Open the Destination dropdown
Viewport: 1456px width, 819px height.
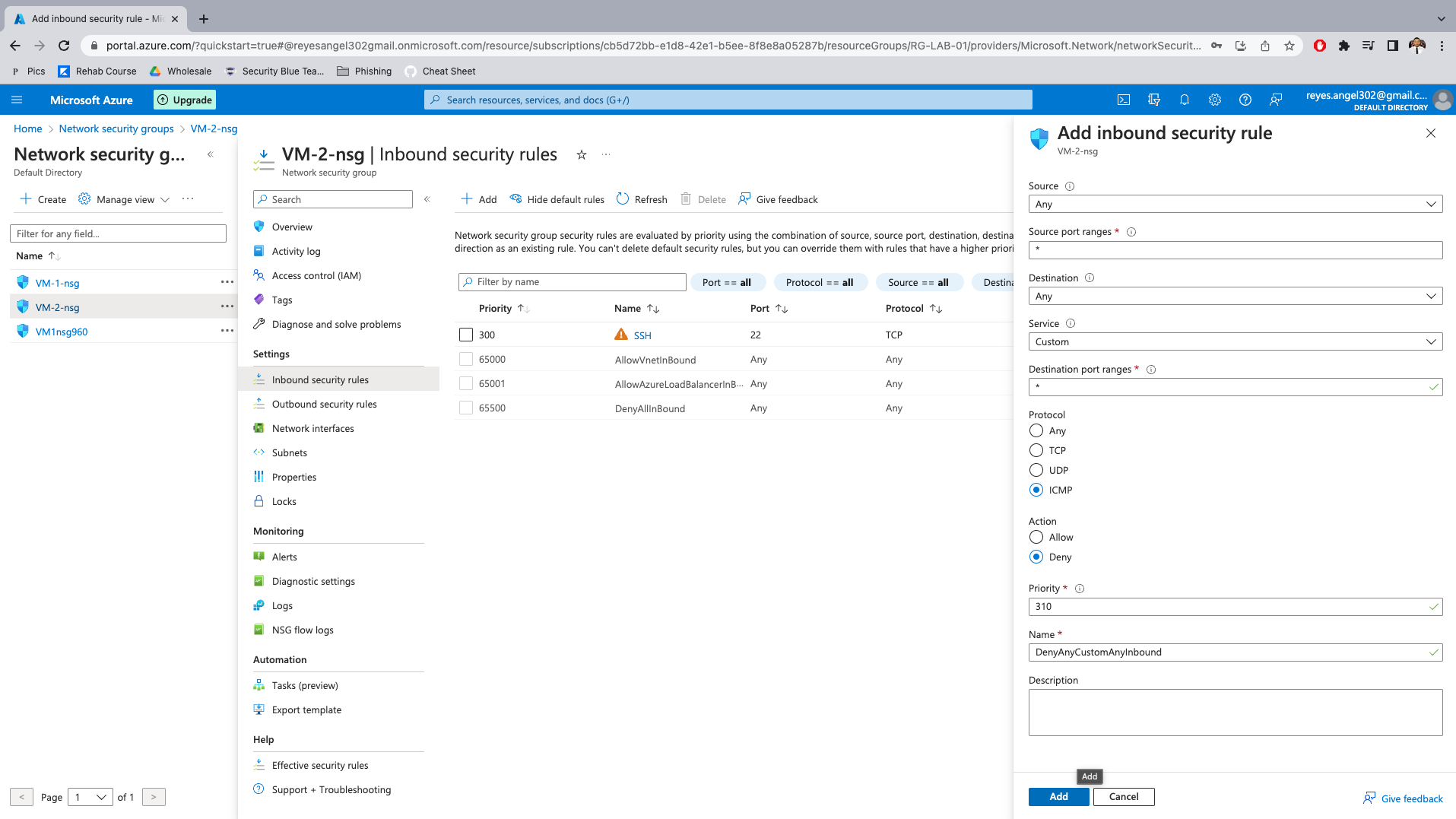(x=1235, y=296)
